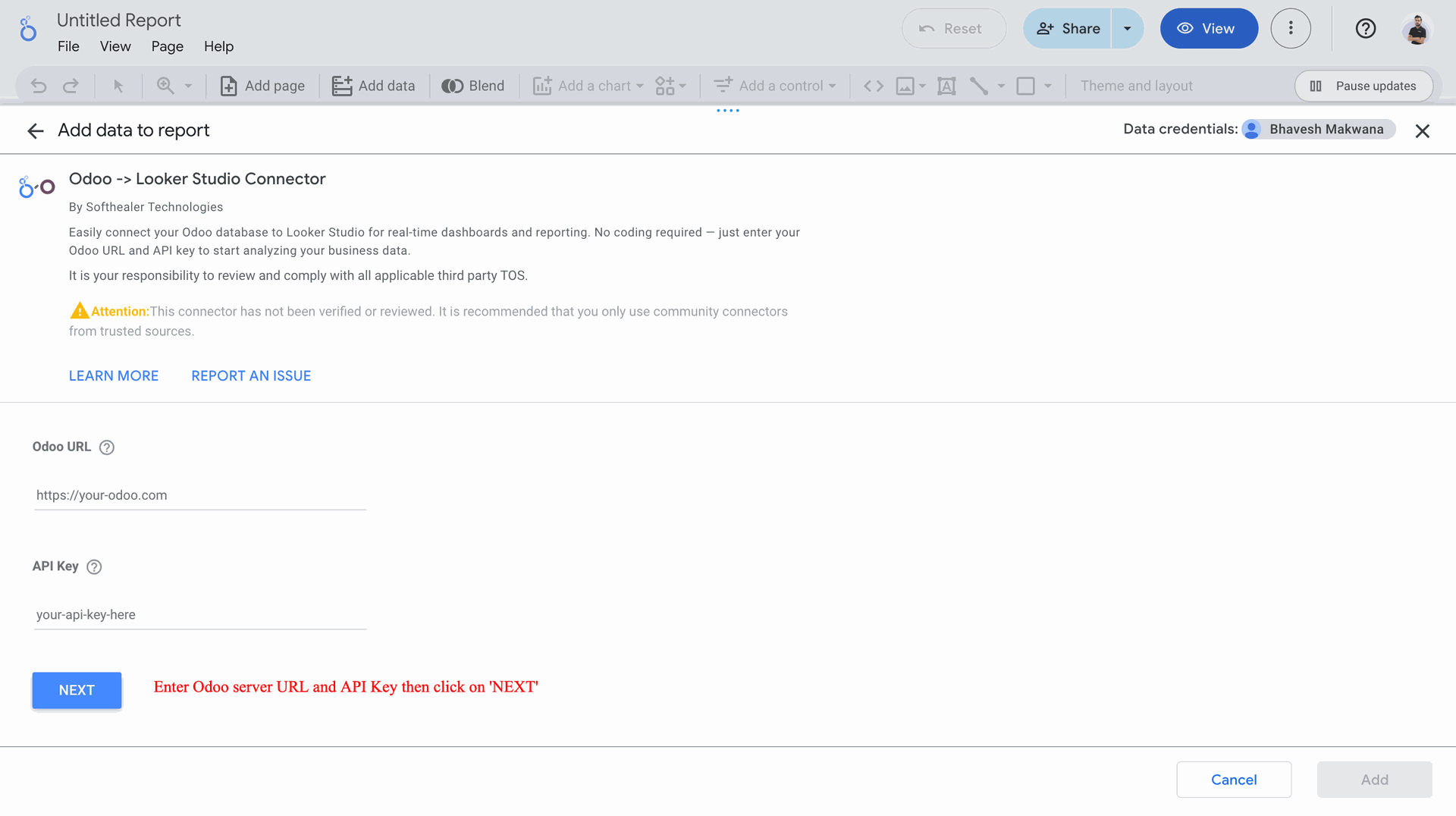1456x816 pixels.
Task: Click the API Key help icon
Action: pyautogui.click(x=94, y=566)
